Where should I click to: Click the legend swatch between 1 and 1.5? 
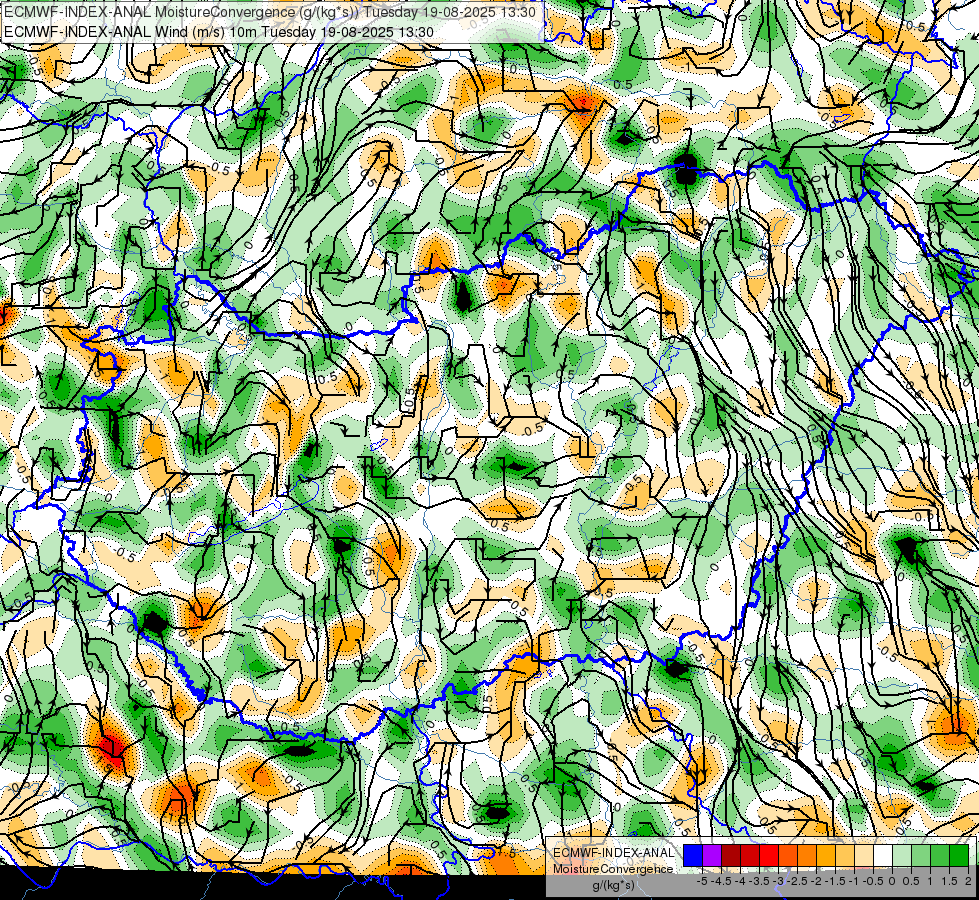click(940, 856)
